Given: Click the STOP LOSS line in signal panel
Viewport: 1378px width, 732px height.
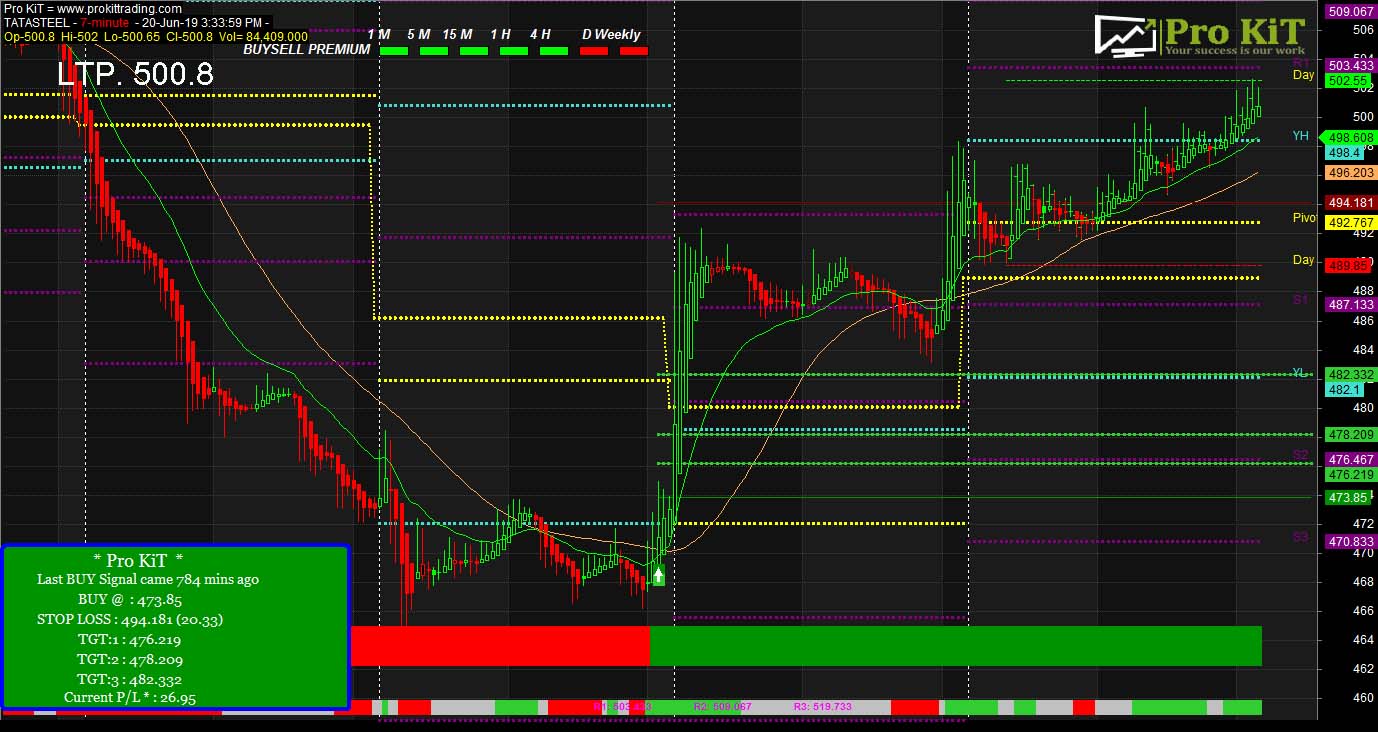Looking at the screenshot, I should click(130, 619).
